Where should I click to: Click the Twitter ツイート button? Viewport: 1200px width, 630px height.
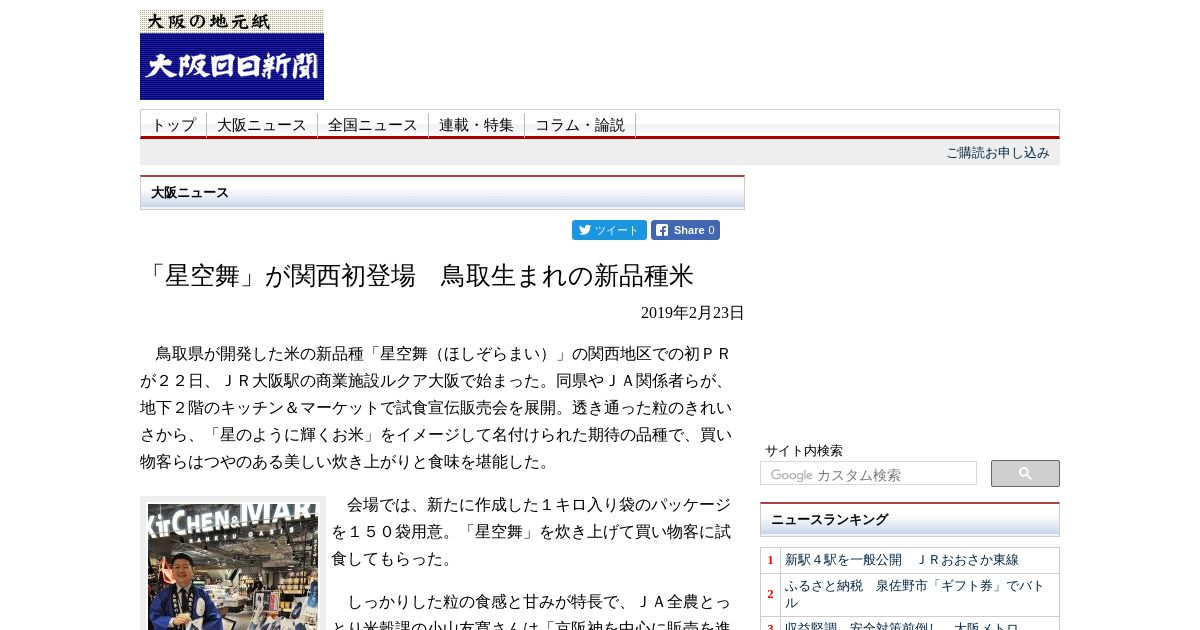[x=609, y=230]
